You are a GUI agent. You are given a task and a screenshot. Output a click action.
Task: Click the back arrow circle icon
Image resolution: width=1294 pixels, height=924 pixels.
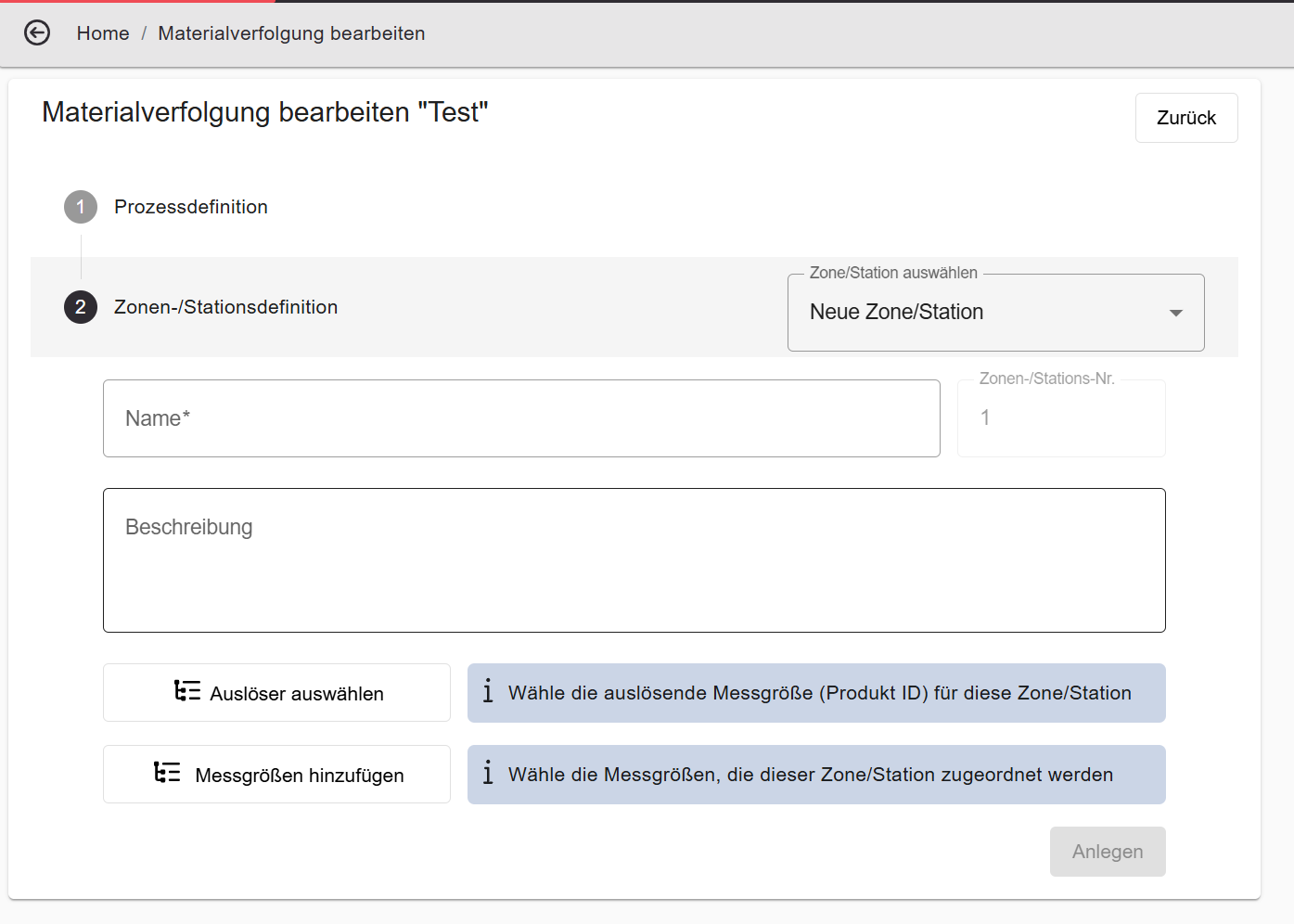(37, 33)
